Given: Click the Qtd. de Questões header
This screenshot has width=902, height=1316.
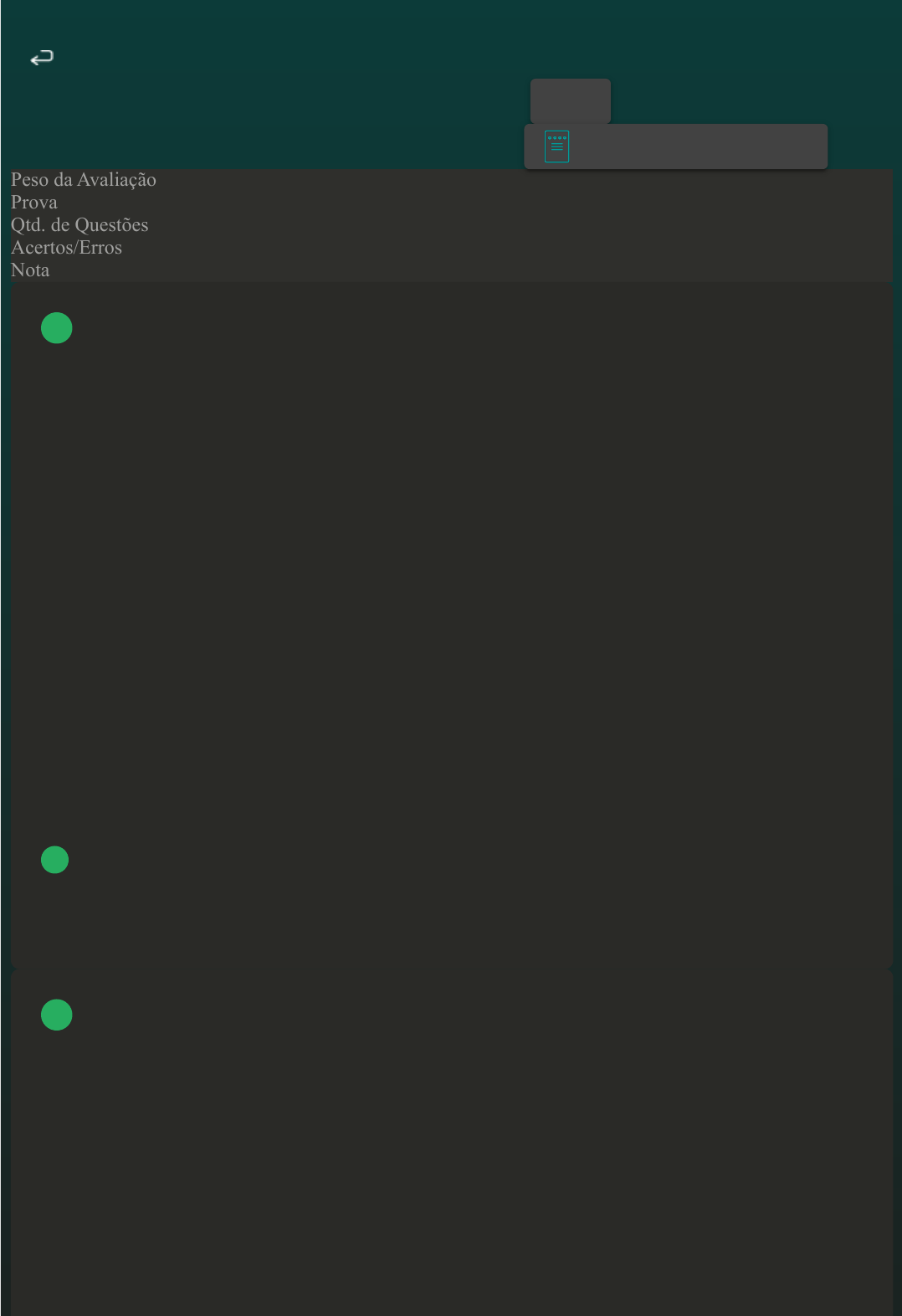Looking at the screenshot, I should click(x=79, y=225).
